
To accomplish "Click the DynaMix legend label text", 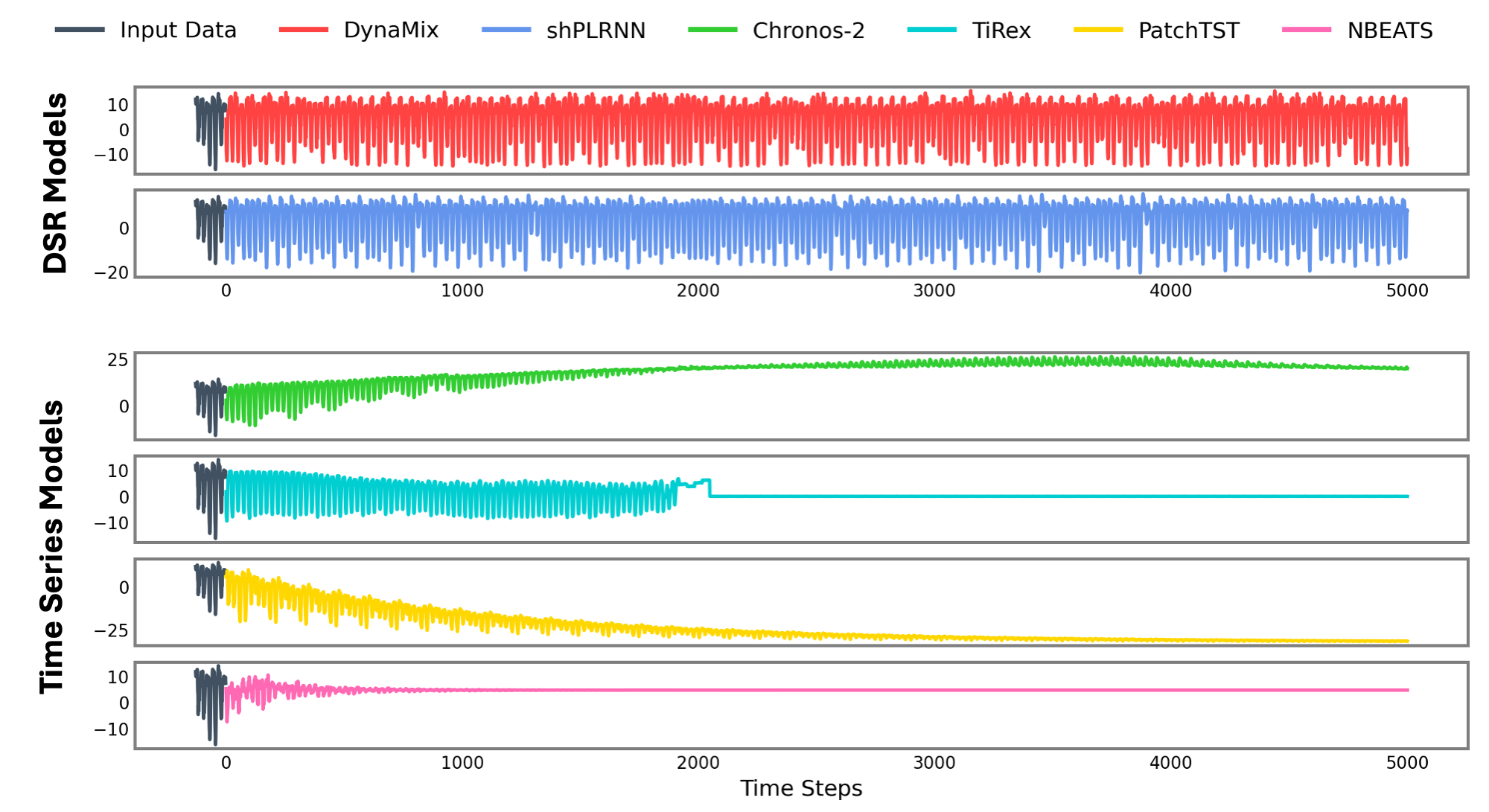I will (x=391, y=31).
